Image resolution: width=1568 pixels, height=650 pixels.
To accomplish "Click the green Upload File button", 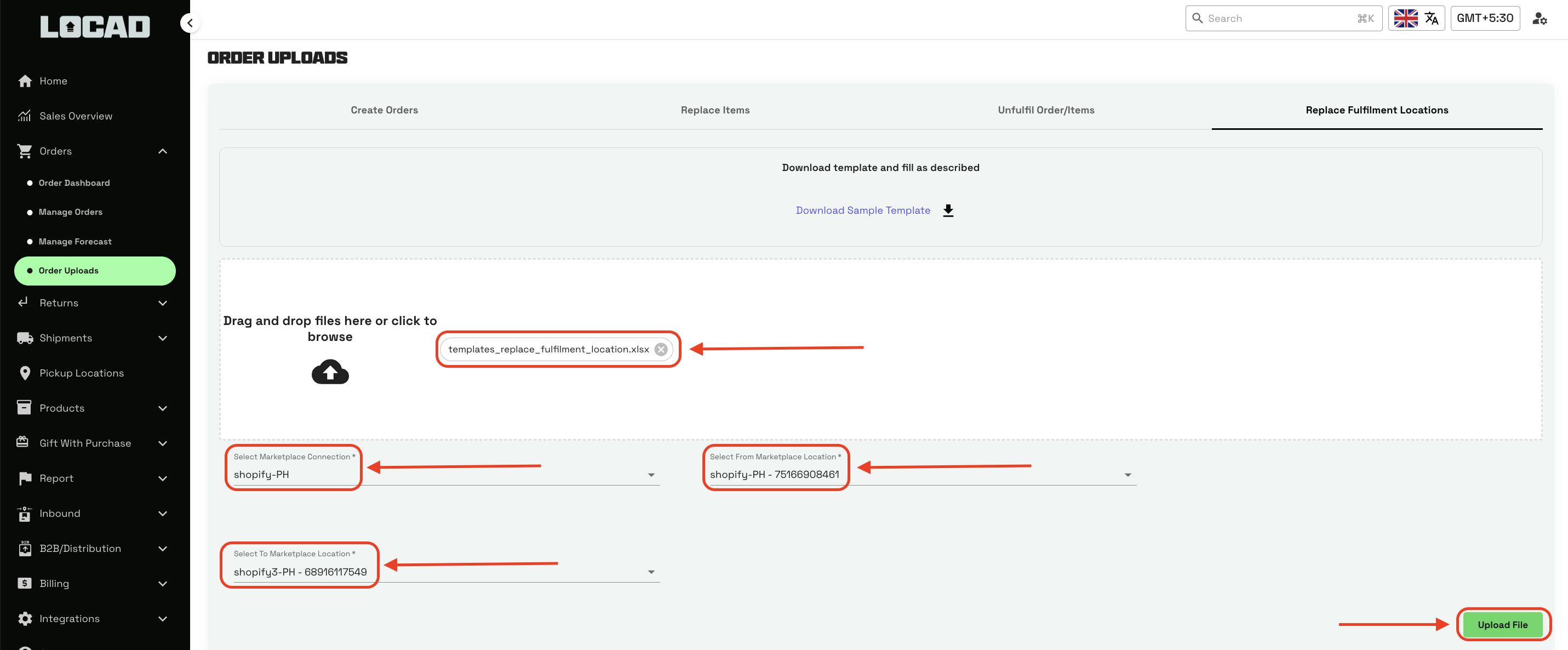I will click(1502, 624).
